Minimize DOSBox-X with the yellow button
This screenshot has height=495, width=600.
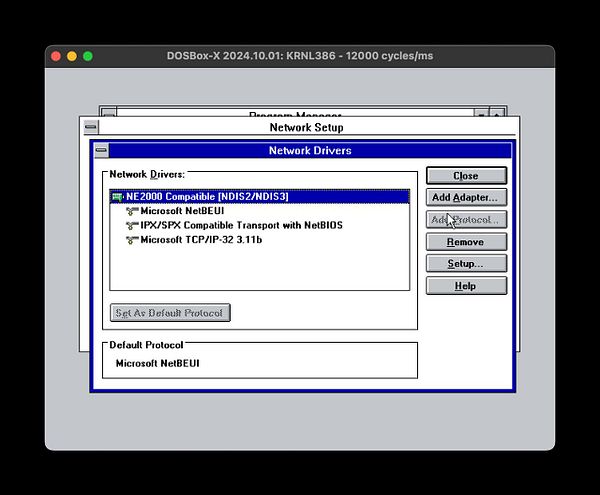pyautogui.click(x=72, y=56)
